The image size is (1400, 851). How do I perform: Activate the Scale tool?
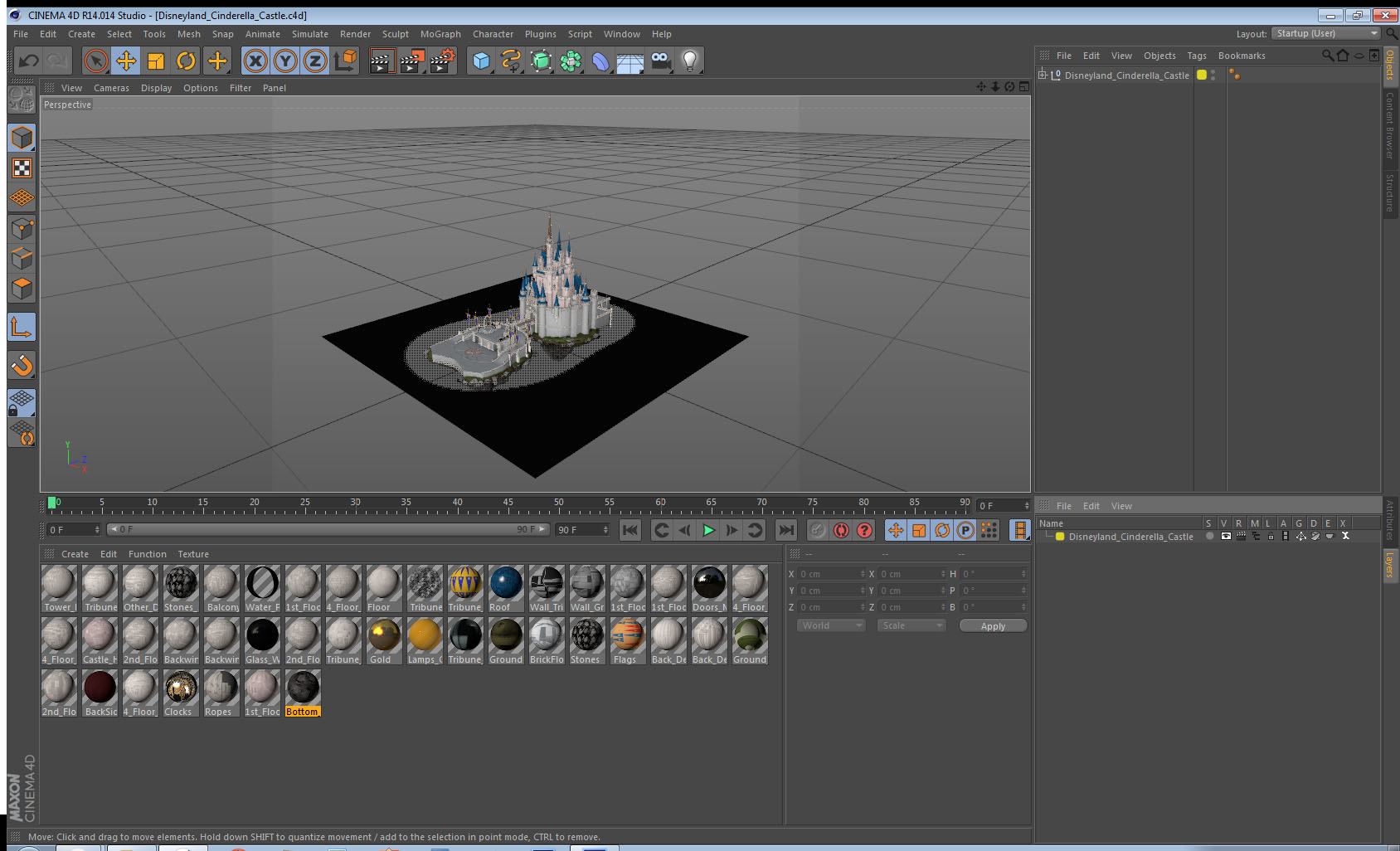[x=156, y=61]
